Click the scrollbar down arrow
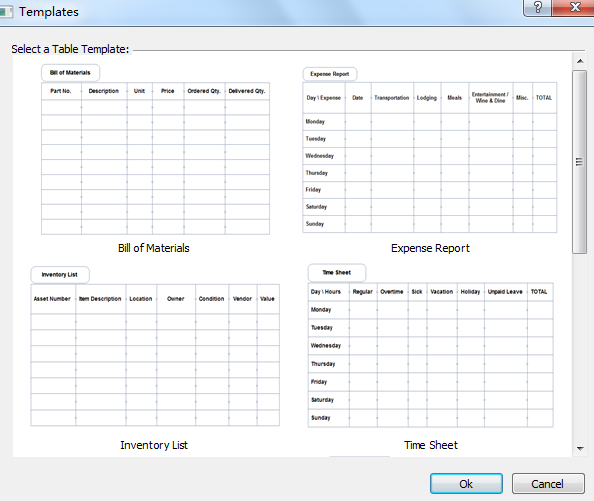The image size is (594, 501). (580, 448)
